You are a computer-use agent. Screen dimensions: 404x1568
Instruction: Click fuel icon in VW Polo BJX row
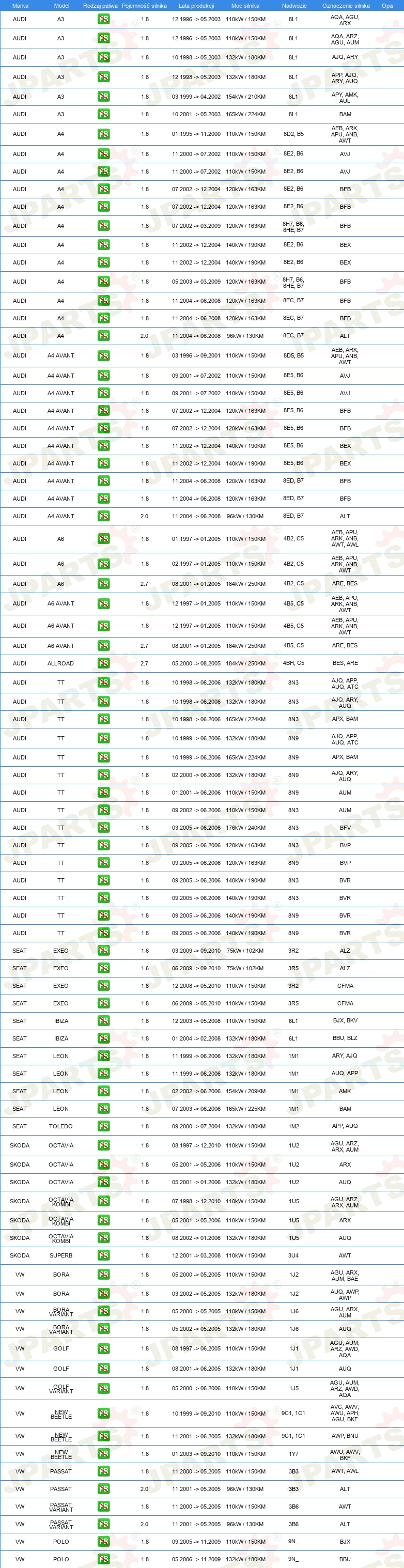[103, 1542]
